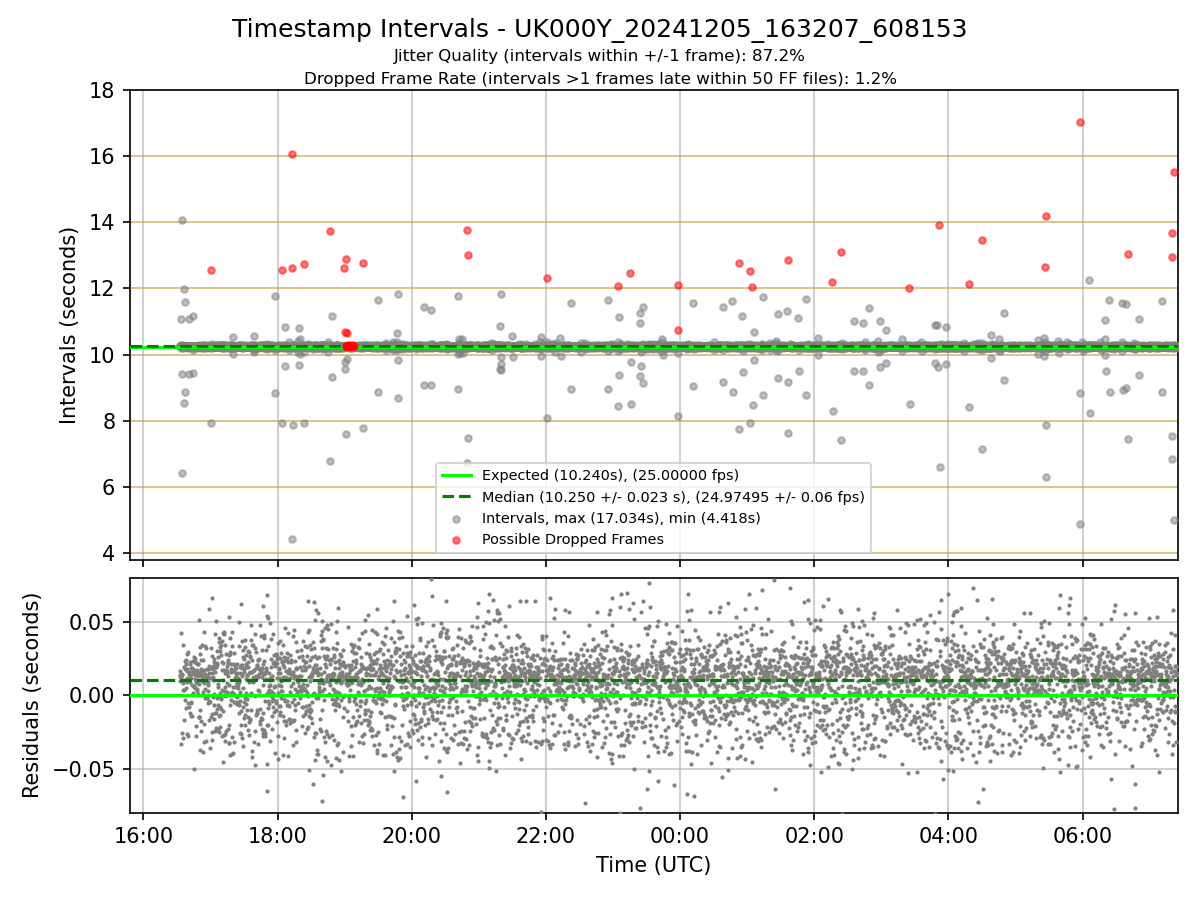
Task: Click the plot title 'Timestamp Intervals - UK000Y_20241205_163207_608153'
Action: pyautogui.click(x=599, y=29)
